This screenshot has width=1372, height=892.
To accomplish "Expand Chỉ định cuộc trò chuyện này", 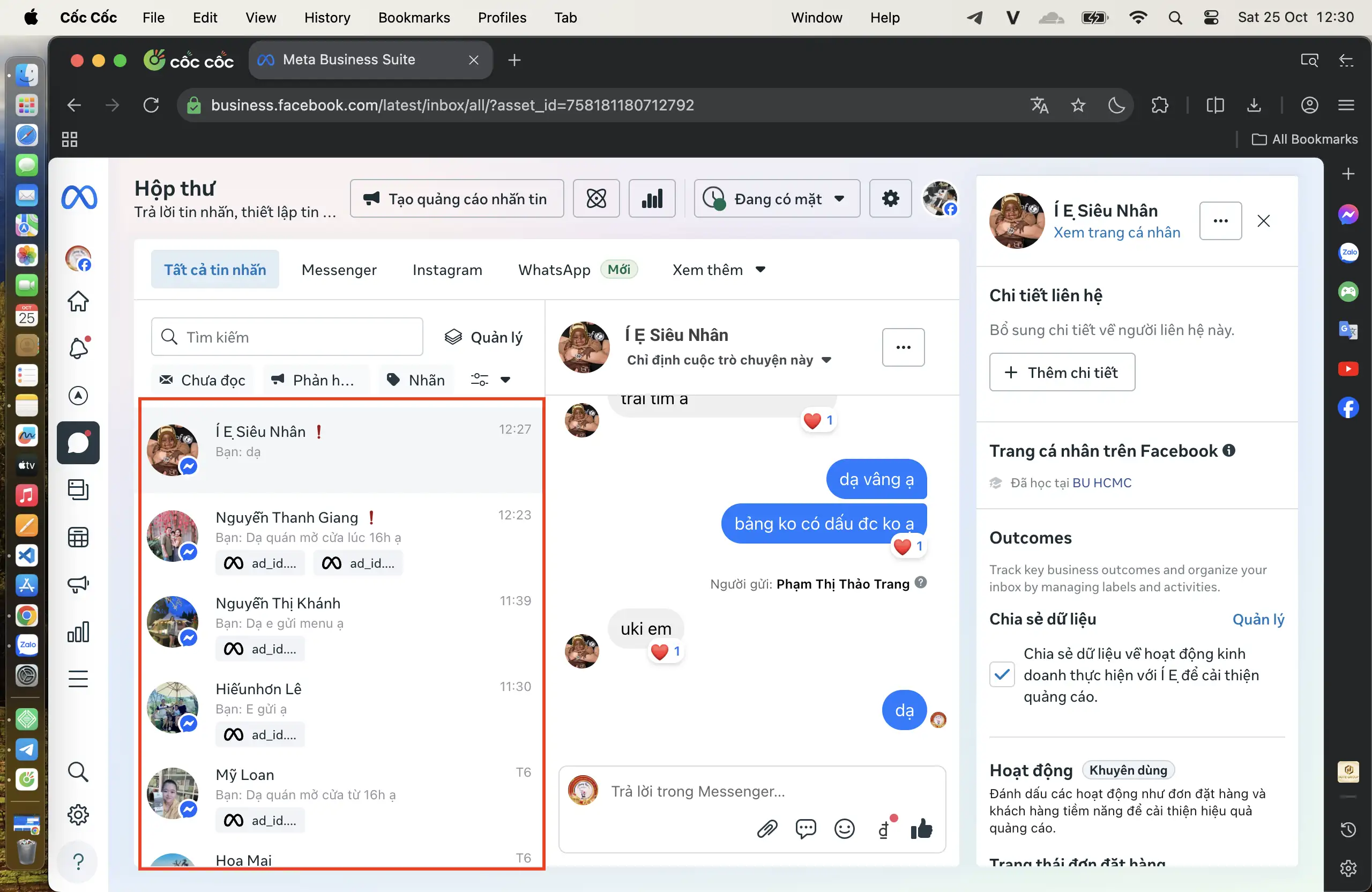I will (729, 360).
